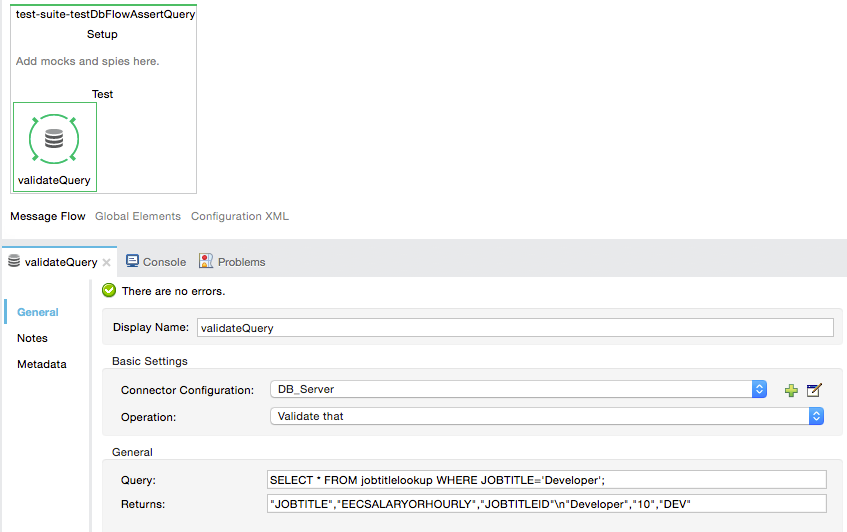The width and height of the screenshot is (847, 532).
Task: Select the validateQuery properties tab
Action: point(60,262)
